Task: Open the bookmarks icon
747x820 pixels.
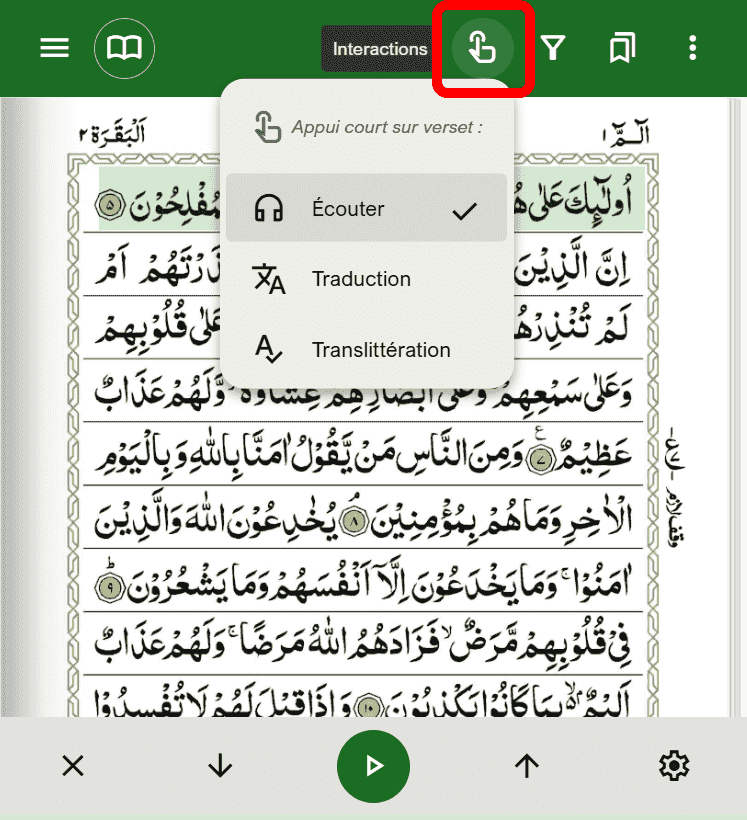Action: (x=622, y=48)
